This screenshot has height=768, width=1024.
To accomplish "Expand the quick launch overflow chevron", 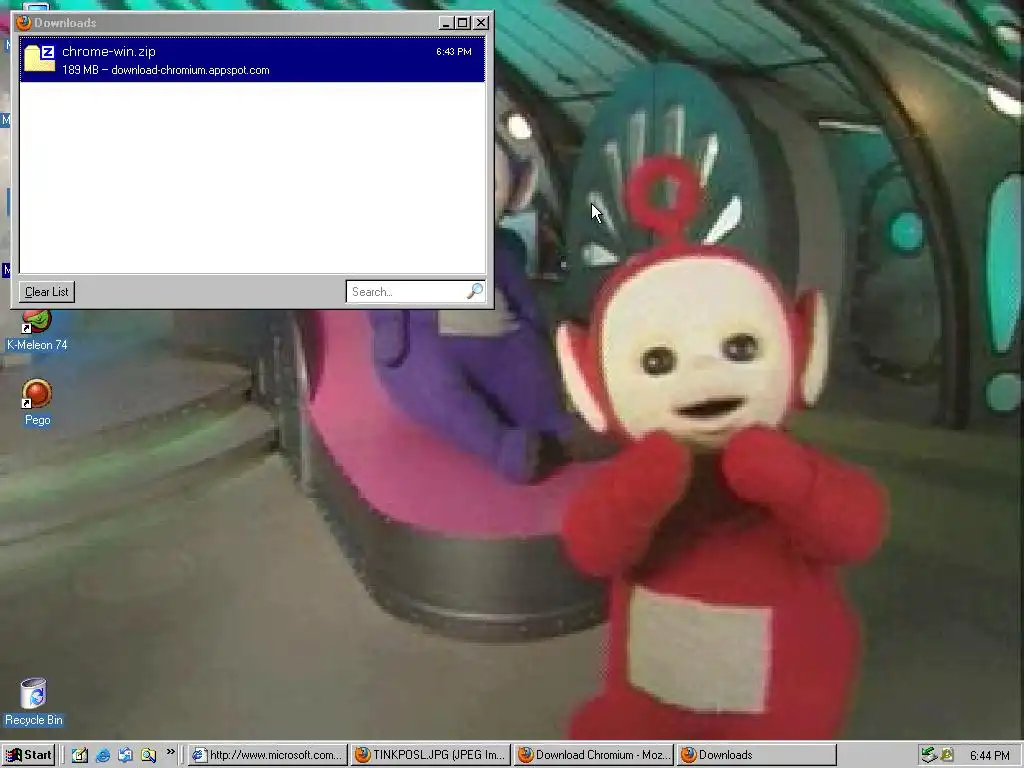I will click(170, 752).
